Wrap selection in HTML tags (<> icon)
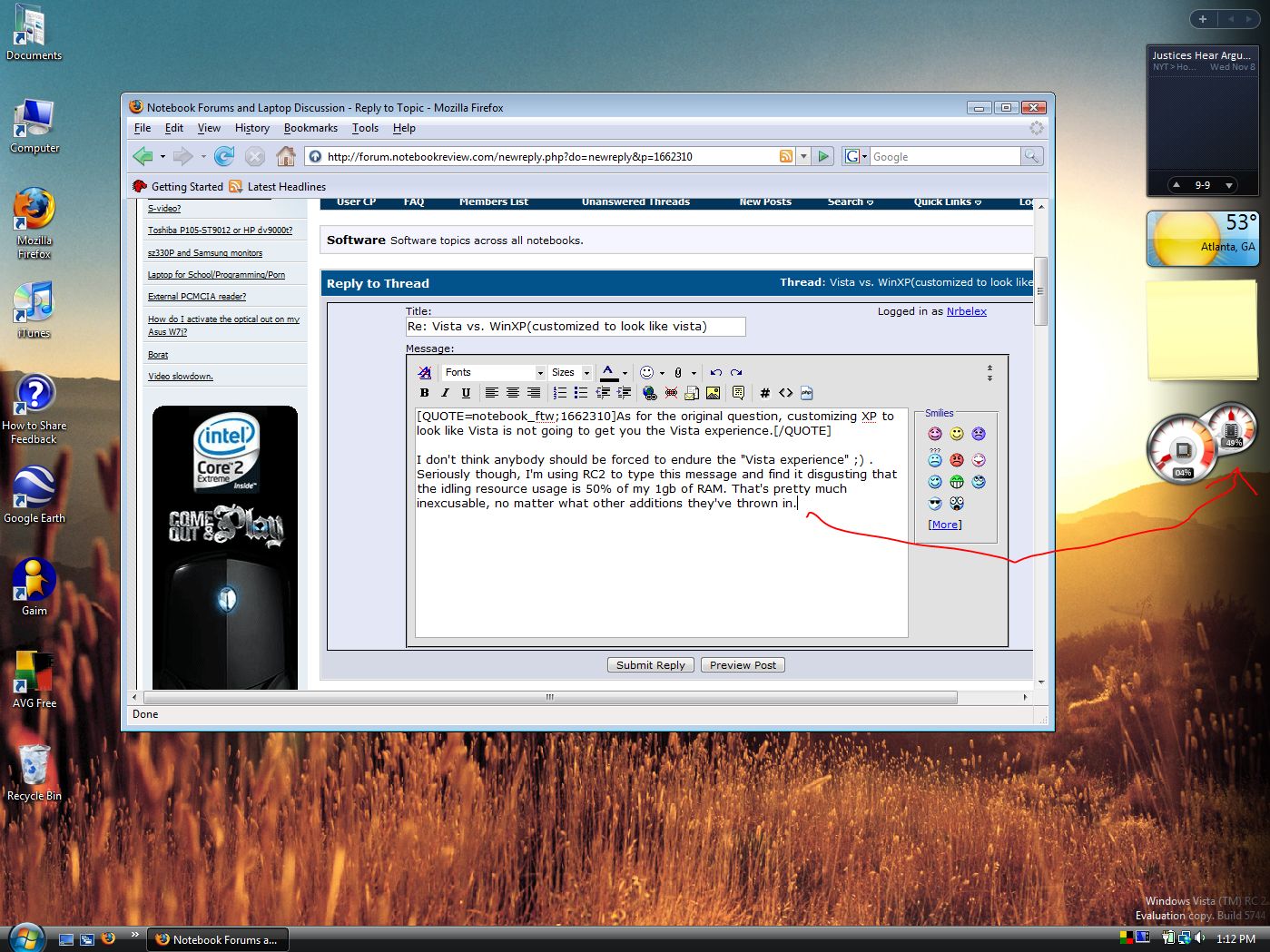 [785, 393]
